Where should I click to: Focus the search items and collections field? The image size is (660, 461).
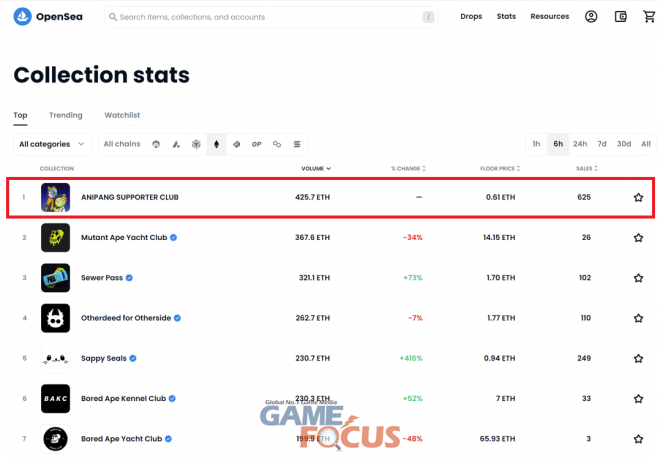point(271,17)
